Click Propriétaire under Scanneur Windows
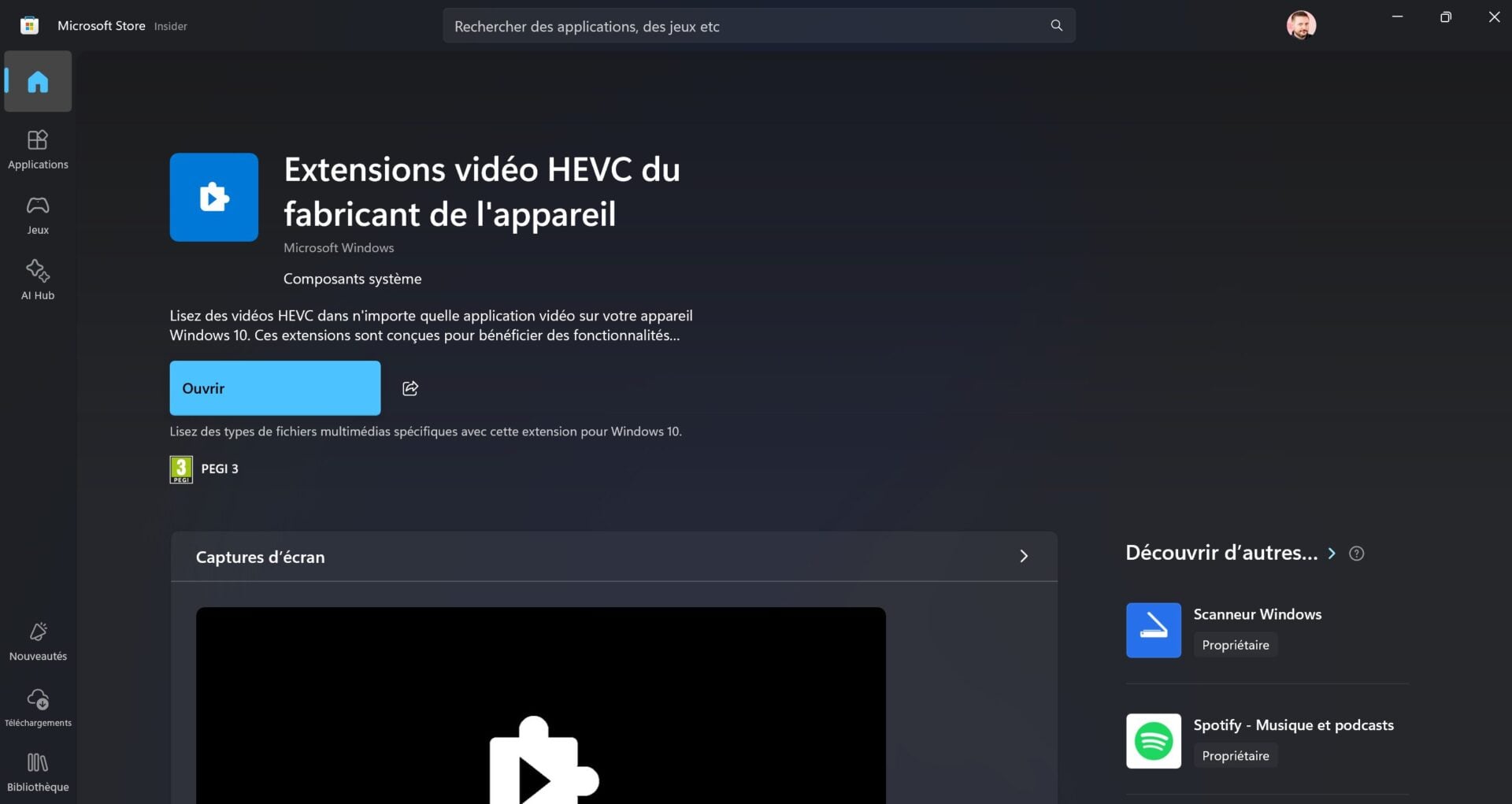 click(x=1236, y=645)
